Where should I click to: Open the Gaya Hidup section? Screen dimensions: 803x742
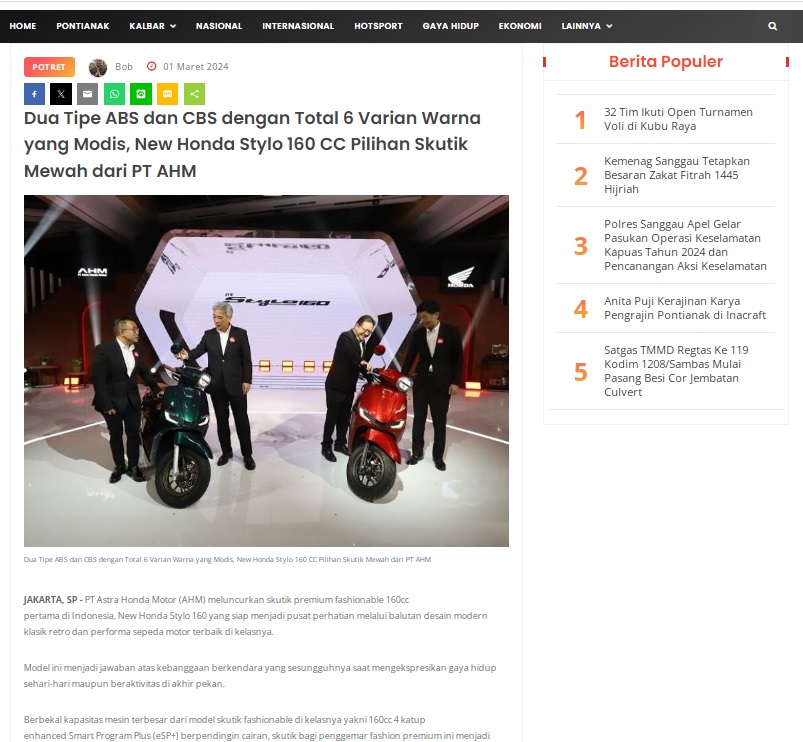(x=451, y=26)
